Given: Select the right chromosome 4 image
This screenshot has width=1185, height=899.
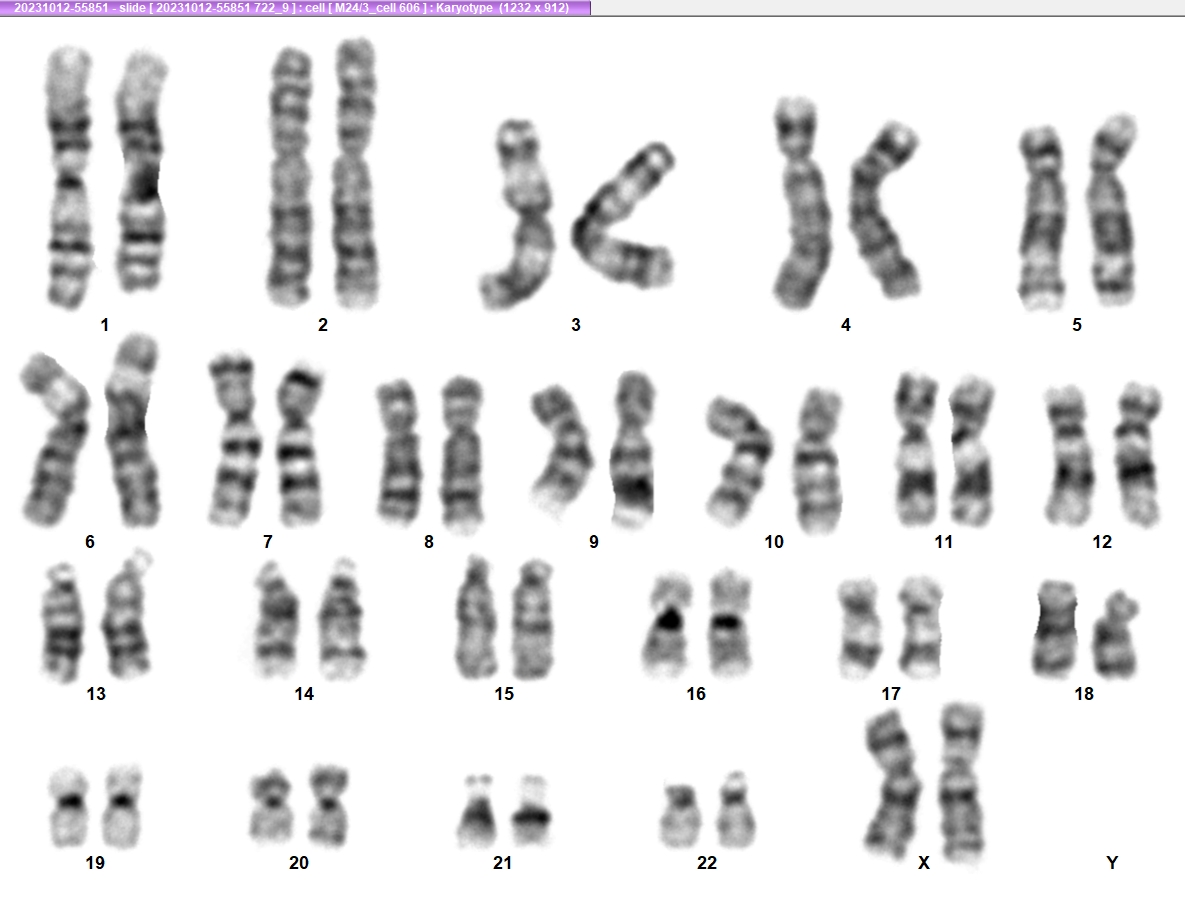Looking at the screenshot, I should (x=884, y=211).
